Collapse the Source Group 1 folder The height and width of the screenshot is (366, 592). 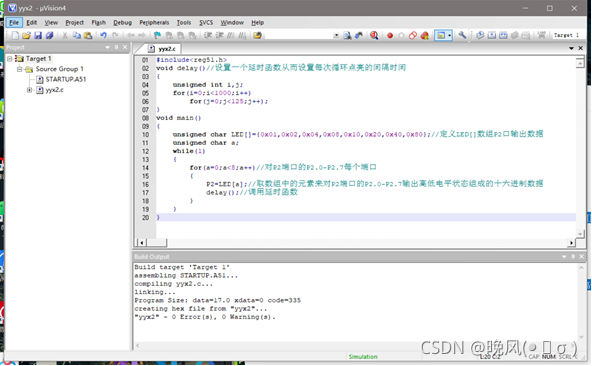[x=19, y=69]
